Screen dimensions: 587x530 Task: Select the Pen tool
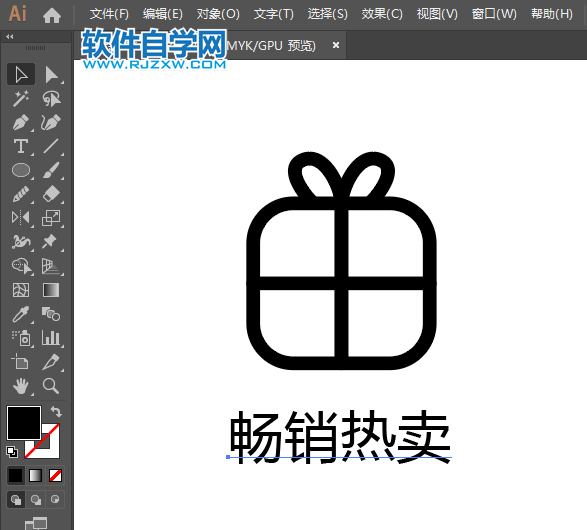(x=21, y=122)
